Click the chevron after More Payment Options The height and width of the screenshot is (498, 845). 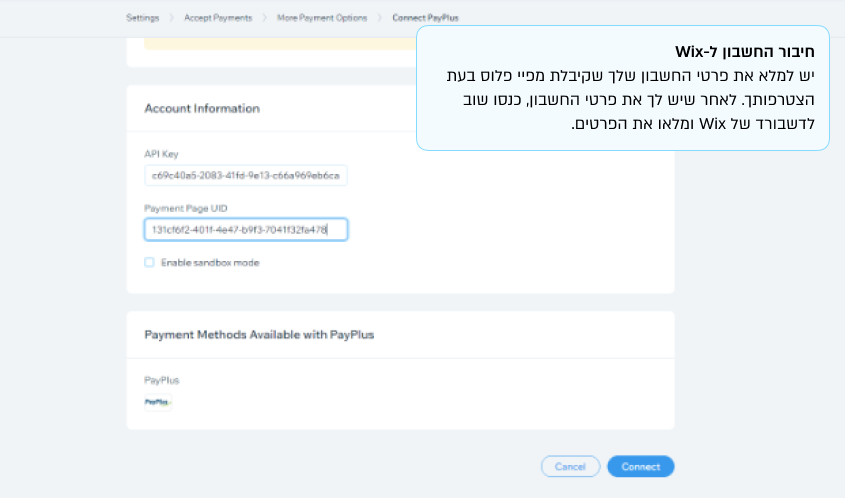[x=380, y=18]
